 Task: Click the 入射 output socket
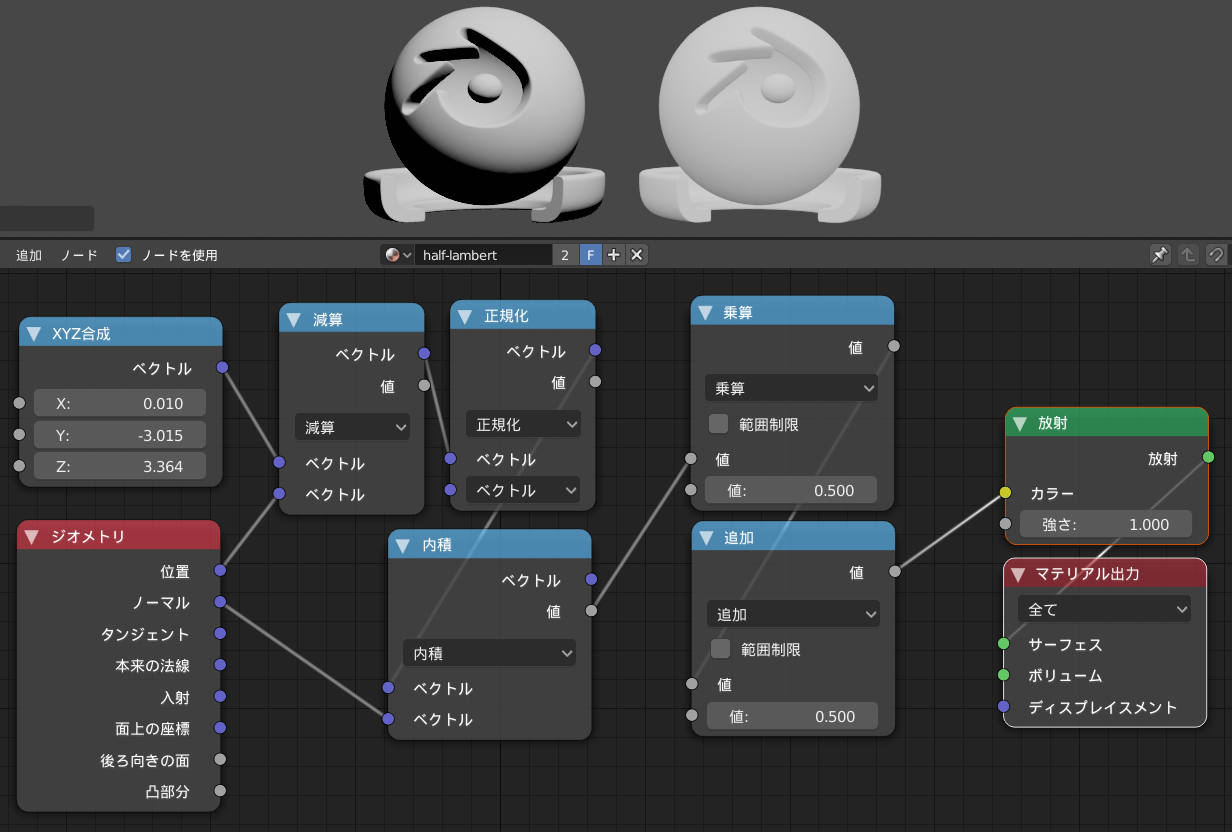[x=220, y=697]
